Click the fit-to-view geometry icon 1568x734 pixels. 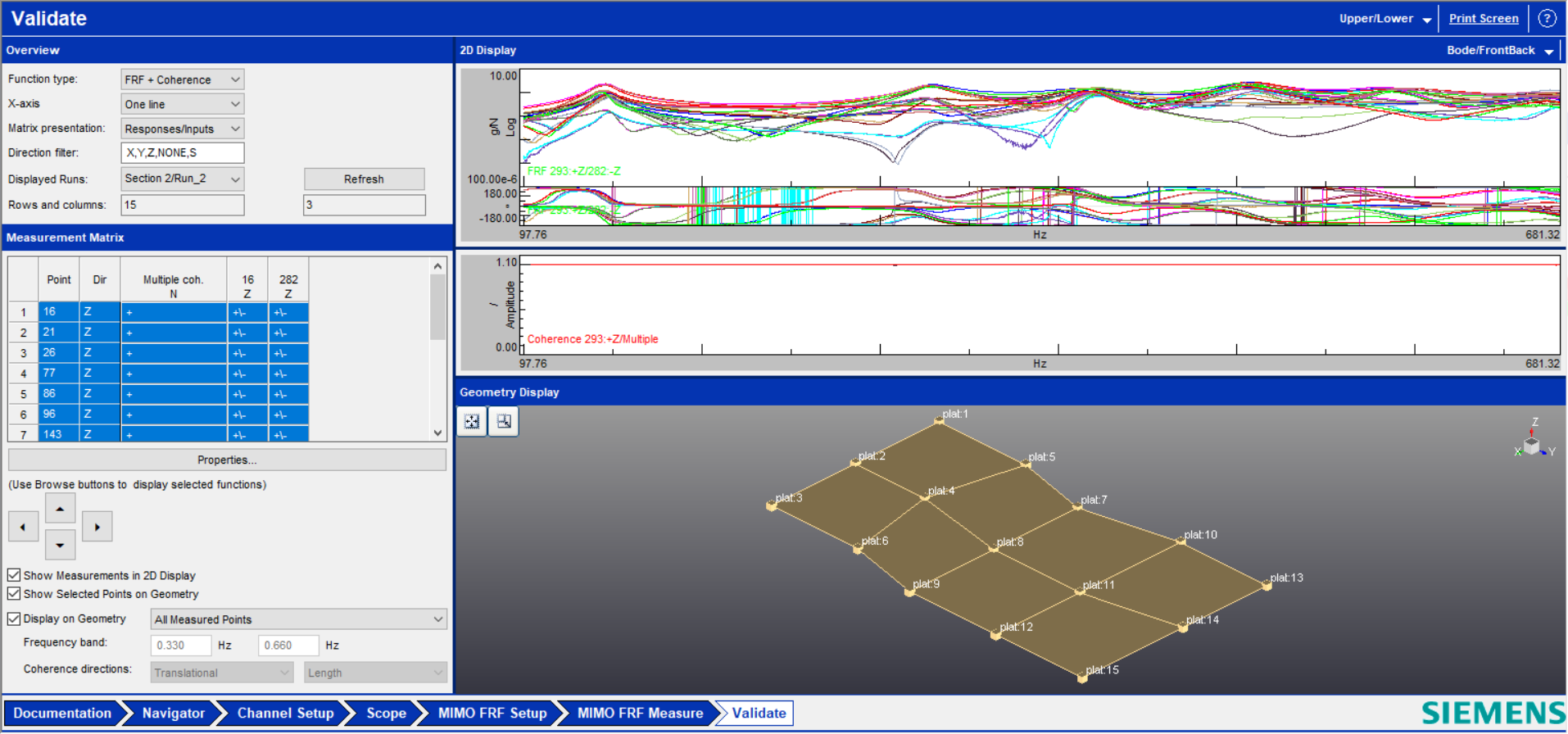pos(472,421)
